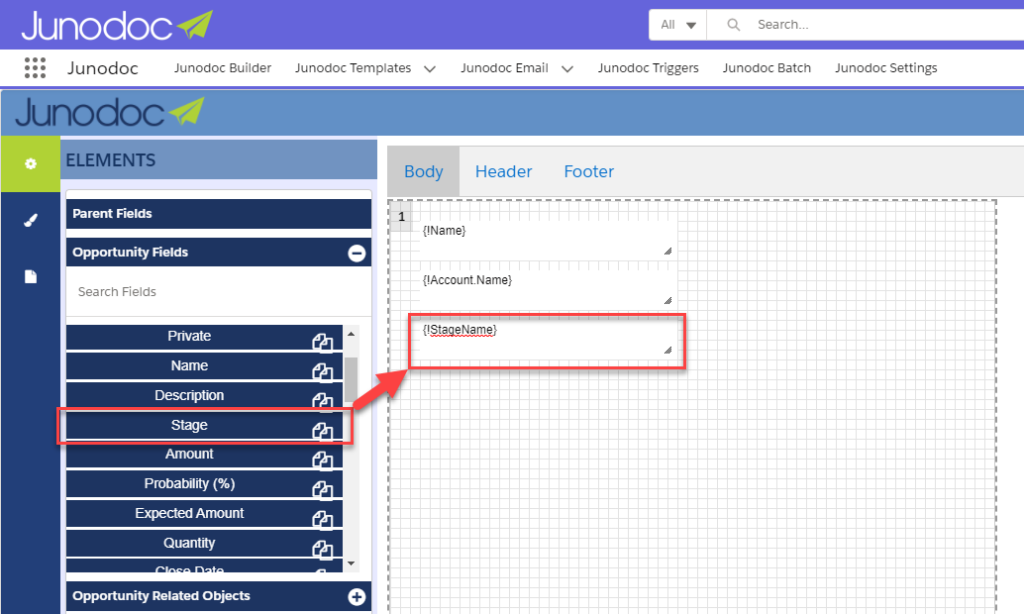Click the Junodoc logo in top header

click(x=117, y=25)
